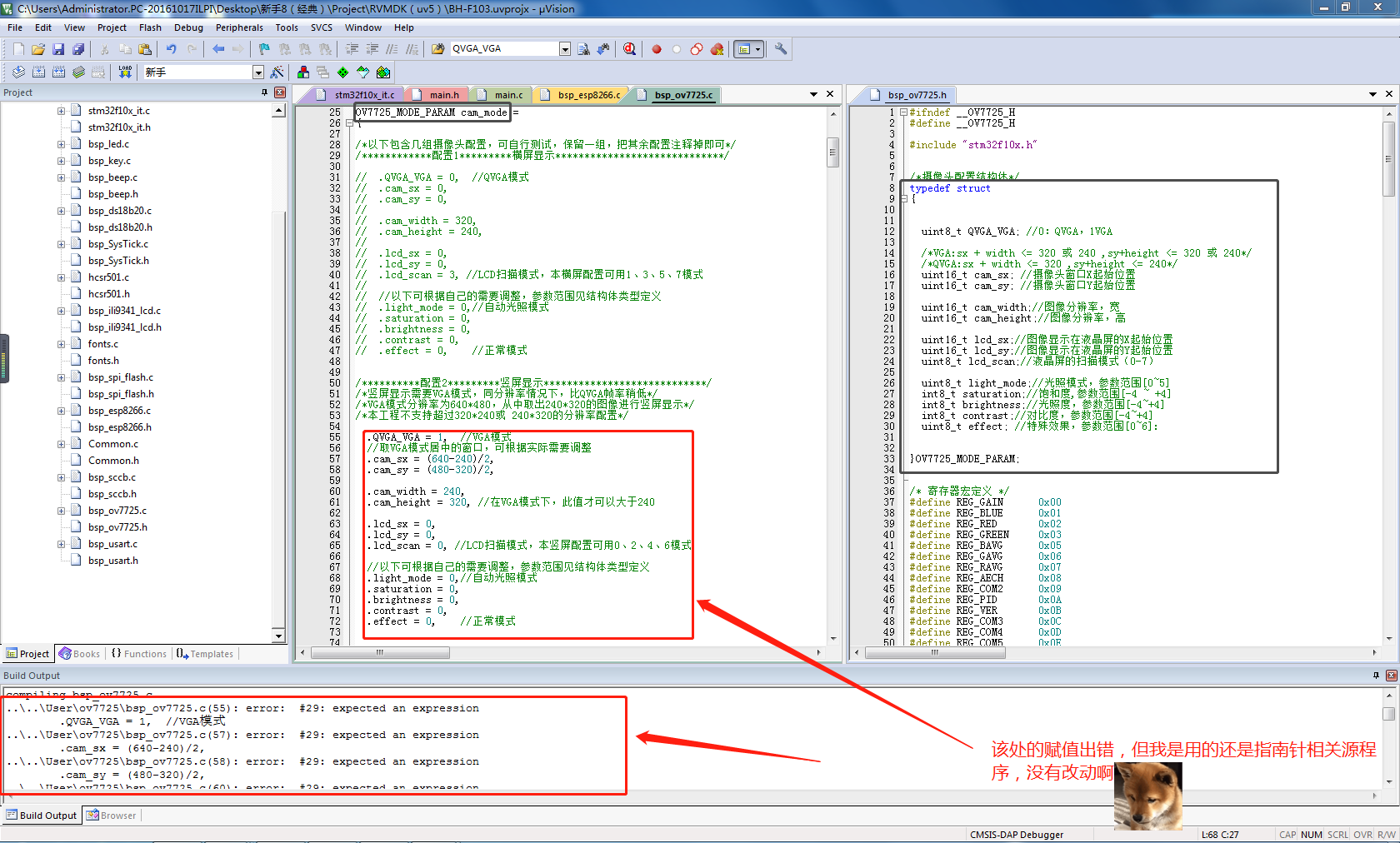Select bsp_esp8266.h in the project tree
The image size is (1400, 843).
pyautogui.click(x=120, y=427)
